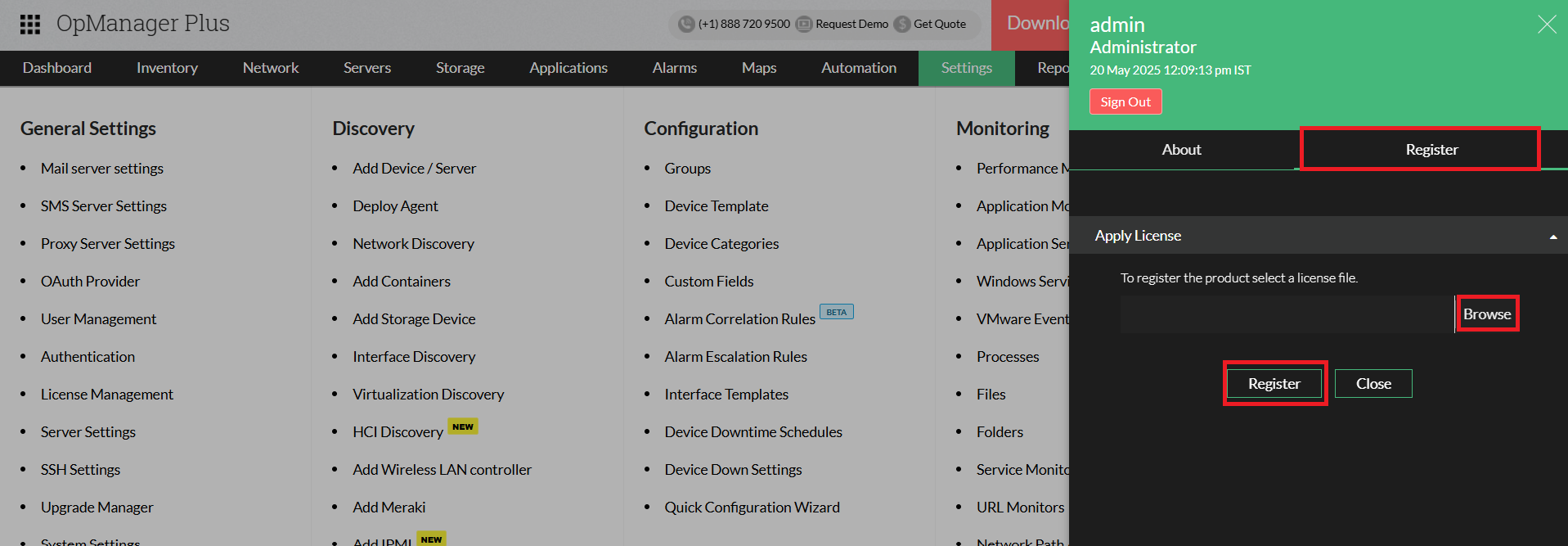This screenshot has width=1568, height=546.
Task: Click the Request Demo icon
Action: (x=804, y=24)
